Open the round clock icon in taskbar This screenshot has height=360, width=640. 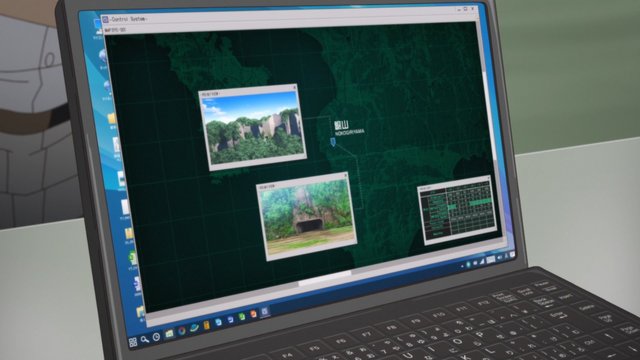(156, 337)
